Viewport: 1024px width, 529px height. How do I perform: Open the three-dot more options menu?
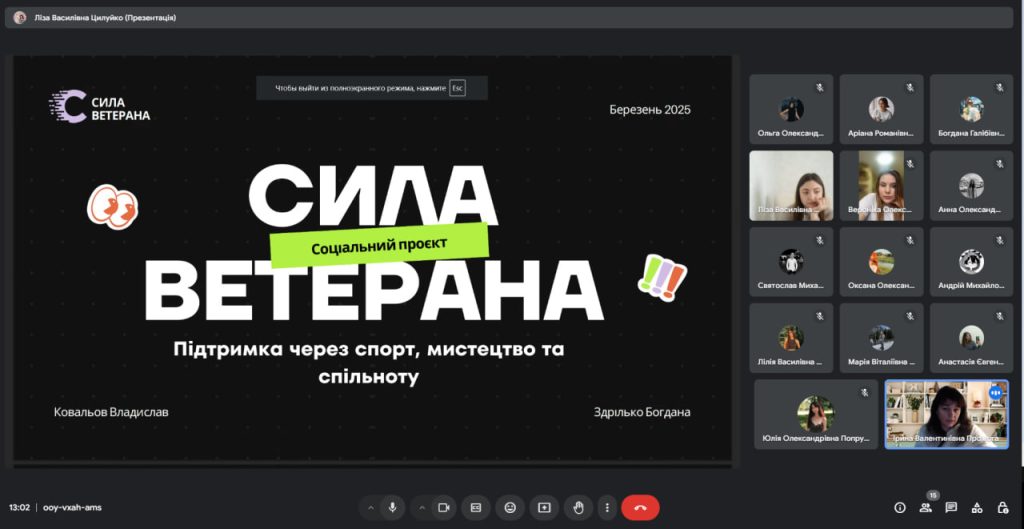(x=606, y=507)
